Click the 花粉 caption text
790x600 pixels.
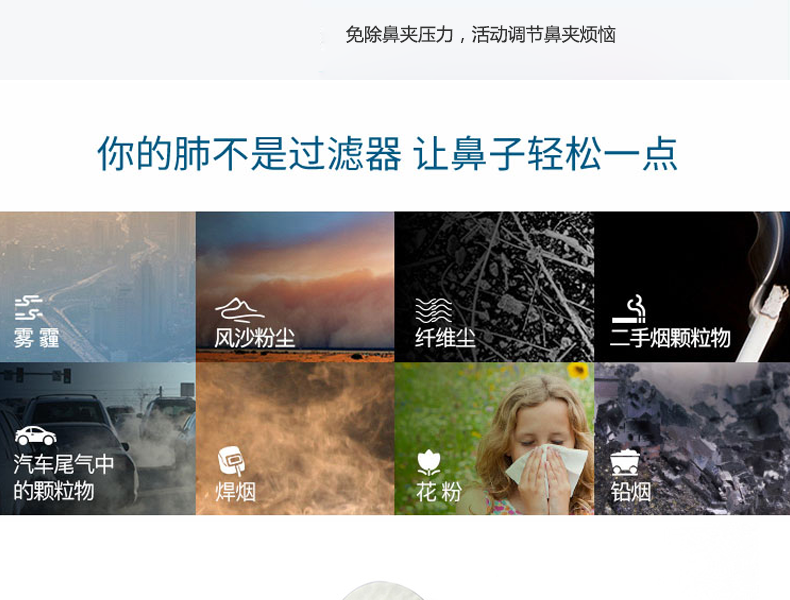438,492
